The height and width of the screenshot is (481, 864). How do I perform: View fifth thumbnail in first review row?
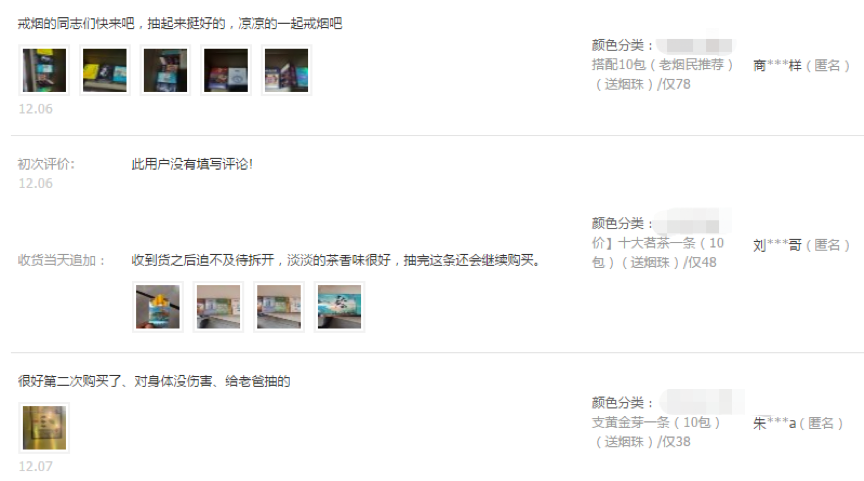point(287,70)
